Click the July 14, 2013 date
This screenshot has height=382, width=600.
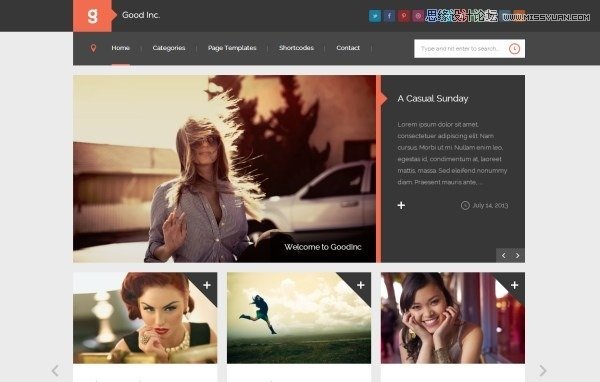[490, 206]
